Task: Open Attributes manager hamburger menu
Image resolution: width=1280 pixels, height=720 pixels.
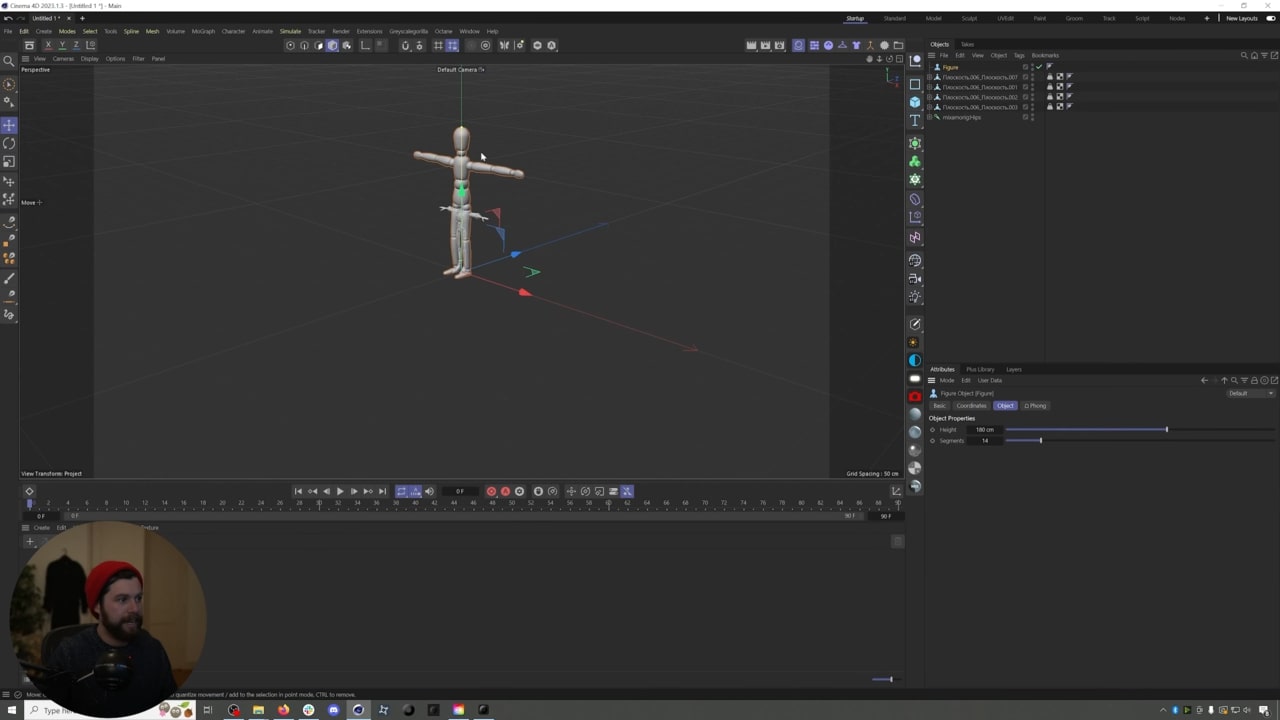Action: coord(932,380)
